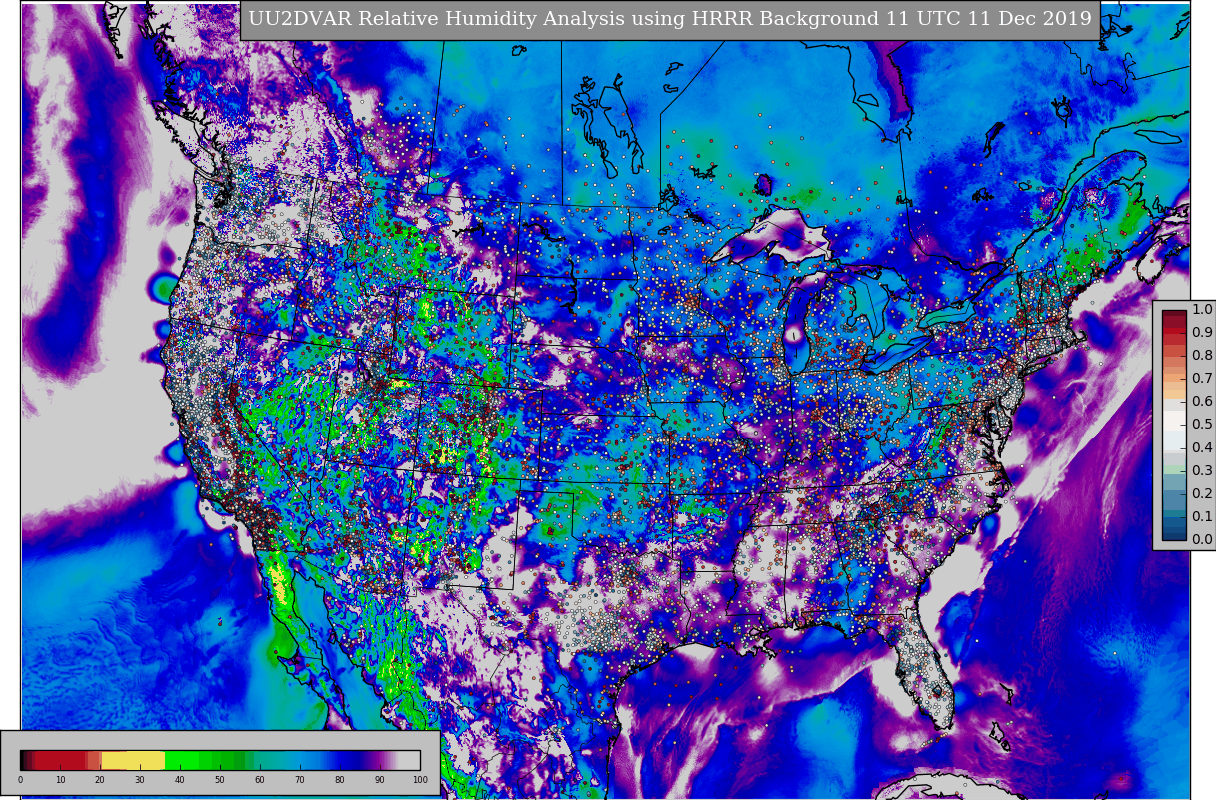Click the '90' tick label under bottom colorbar
Image resolution: width=1216 pixels, height=800 pixels.
click(380, 780)
